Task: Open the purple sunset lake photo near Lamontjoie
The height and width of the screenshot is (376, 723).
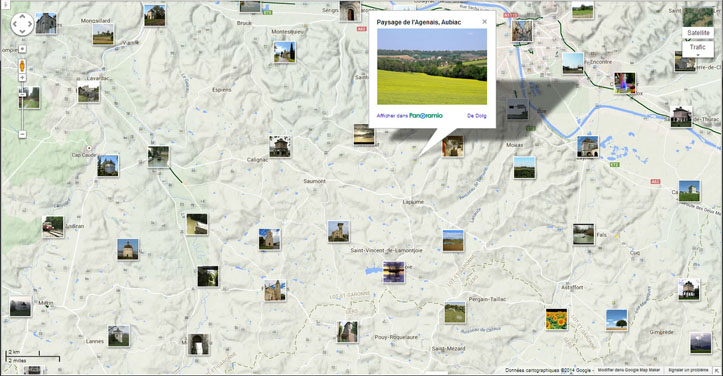Action: coord(394,272)
